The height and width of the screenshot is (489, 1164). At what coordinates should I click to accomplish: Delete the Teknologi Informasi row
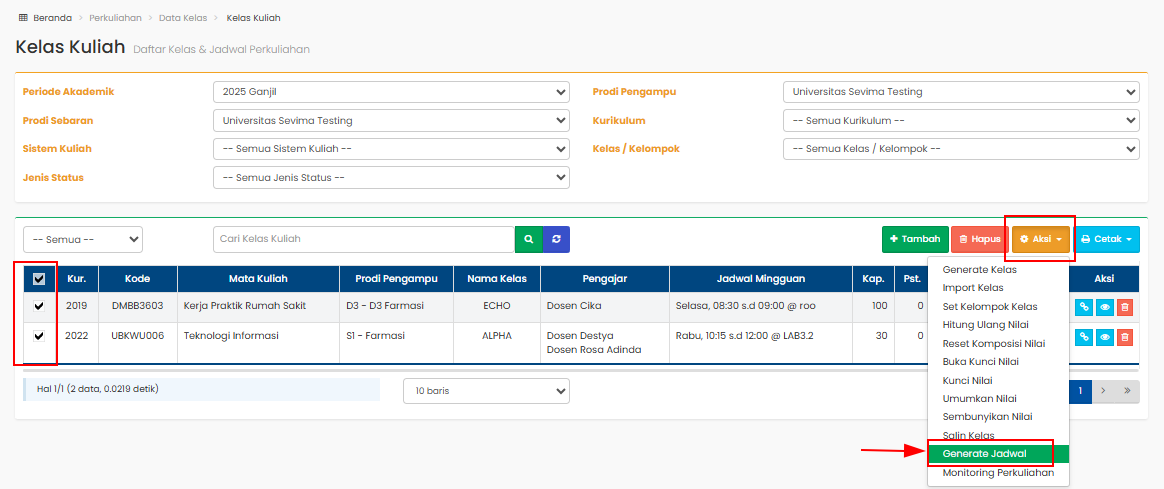[1125, 337]
